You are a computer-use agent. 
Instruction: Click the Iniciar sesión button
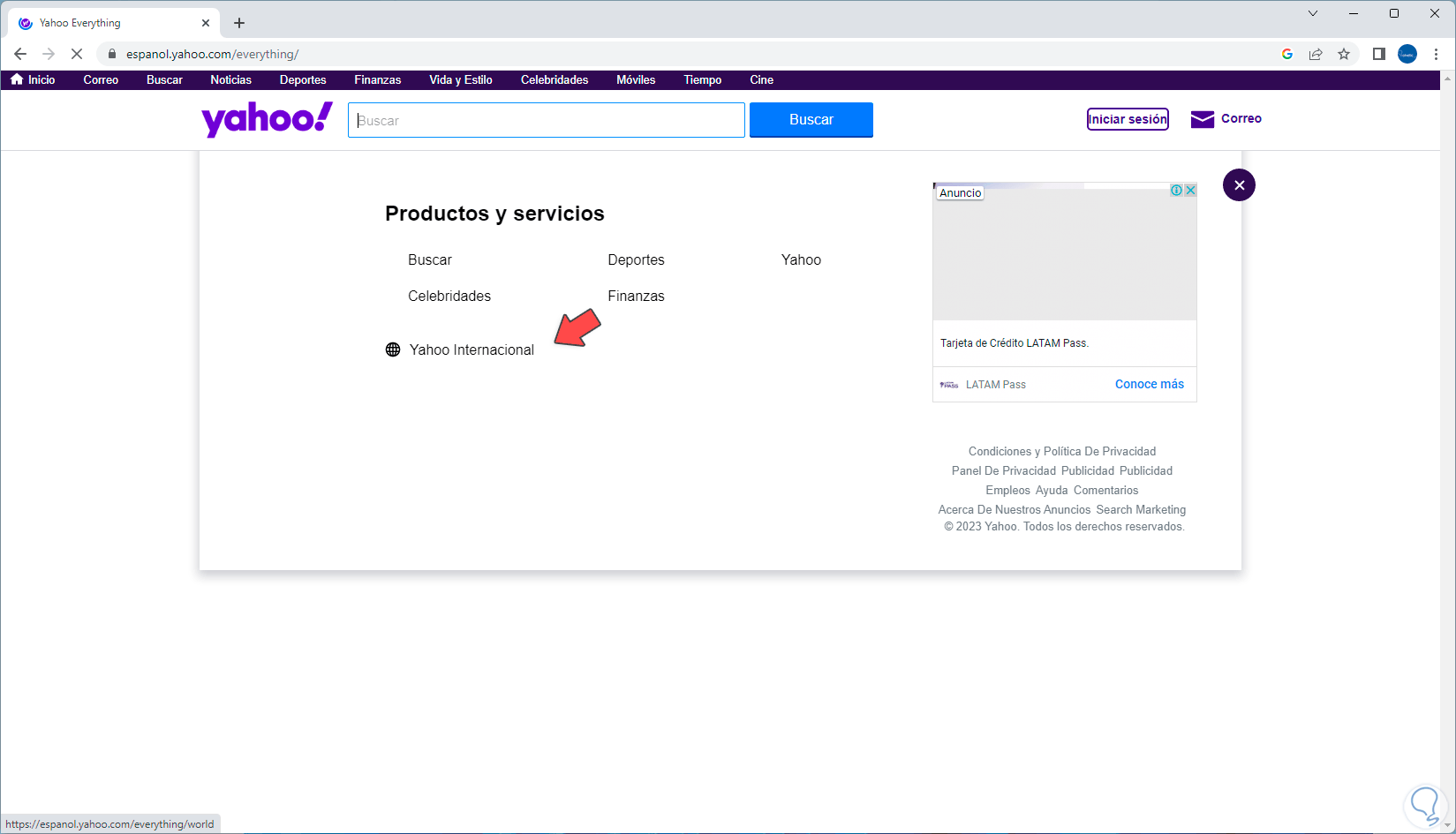click(1128, 119)
